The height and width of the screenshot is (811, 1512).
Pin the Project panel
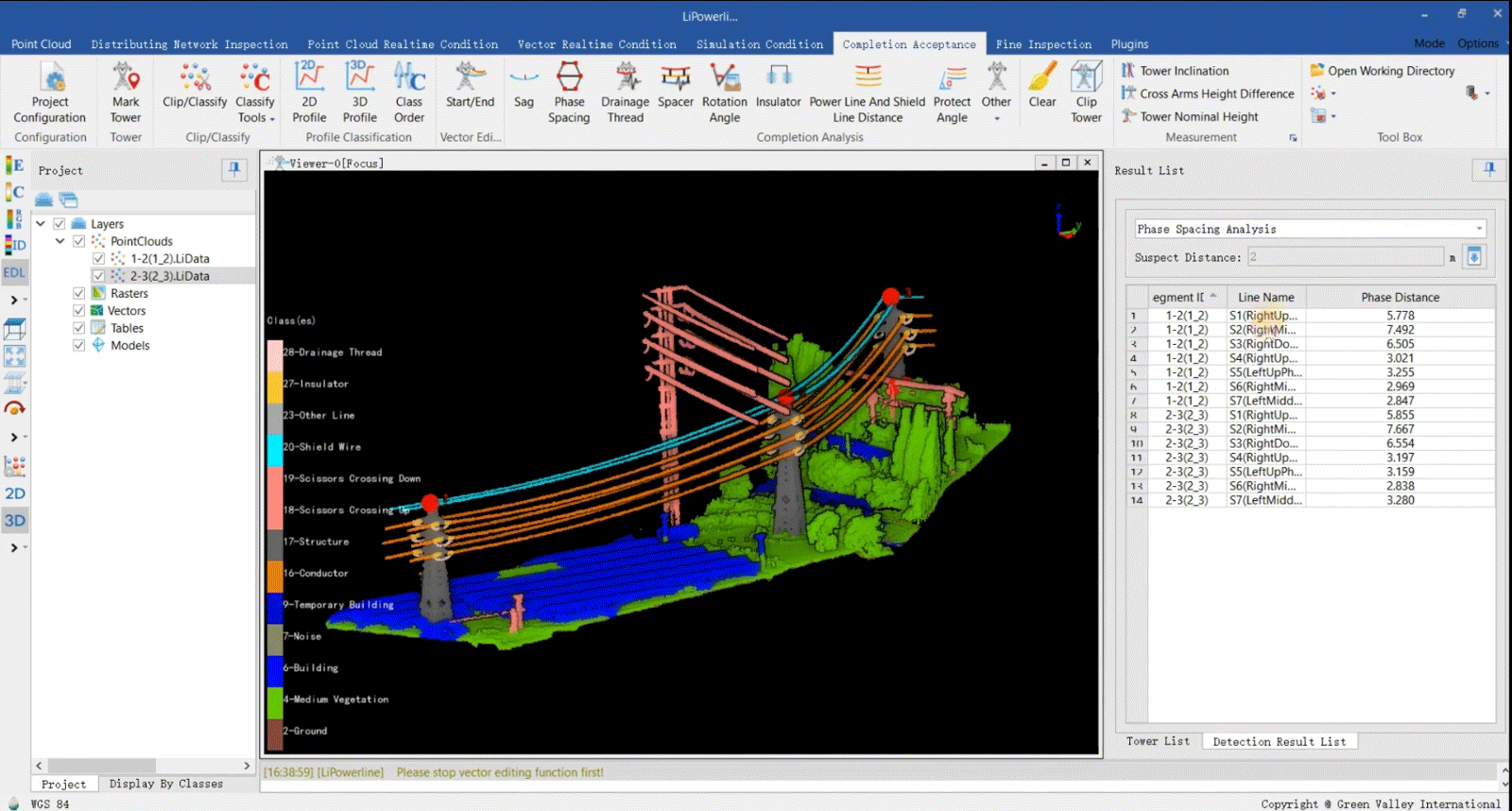click(x=234, y=170)
